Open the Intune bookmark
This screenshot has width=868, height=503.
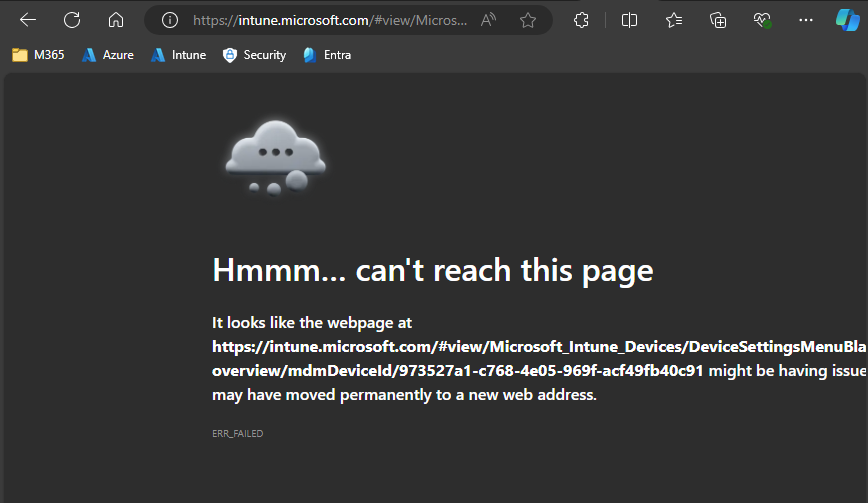coord(178,55)
